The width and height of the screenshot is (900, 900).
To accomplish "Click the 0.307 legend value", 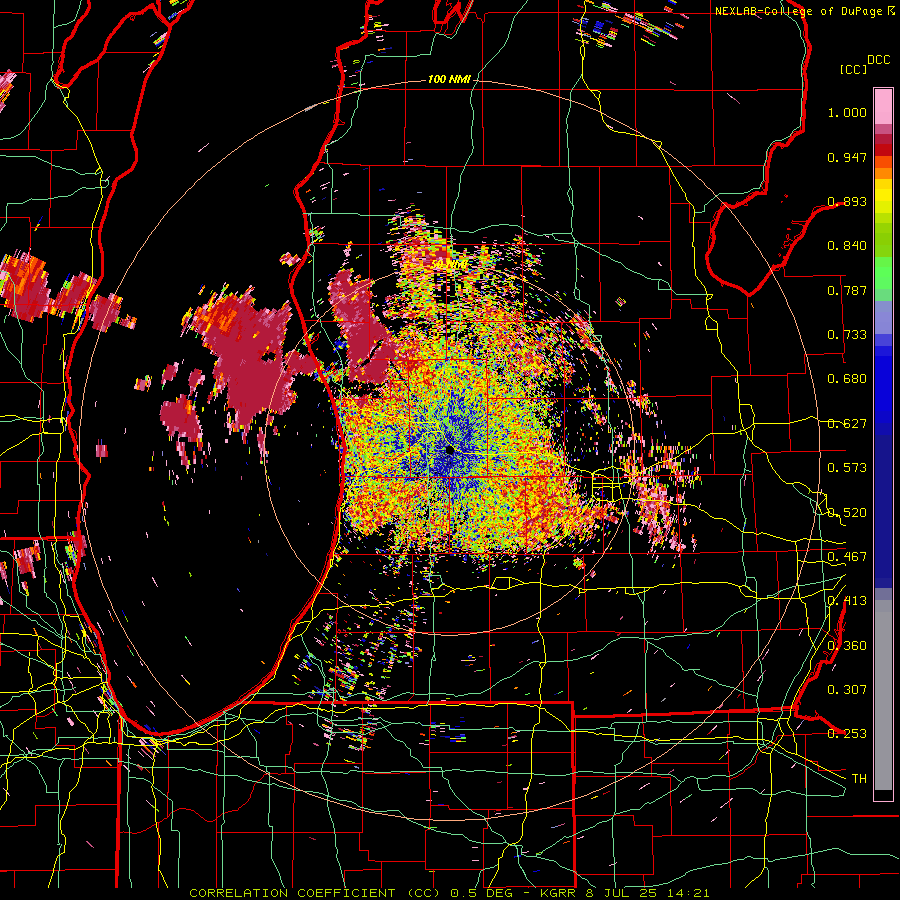I will pyautogui.click(x=847, y=690).
